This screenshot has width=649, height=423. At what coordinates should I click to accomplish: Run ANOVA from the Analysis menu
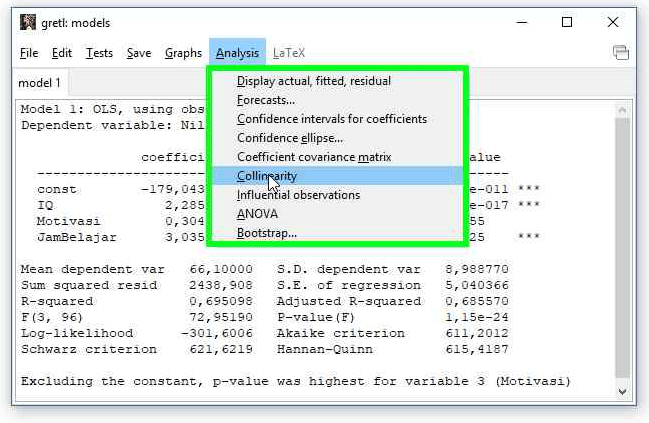tap(257, 214)
